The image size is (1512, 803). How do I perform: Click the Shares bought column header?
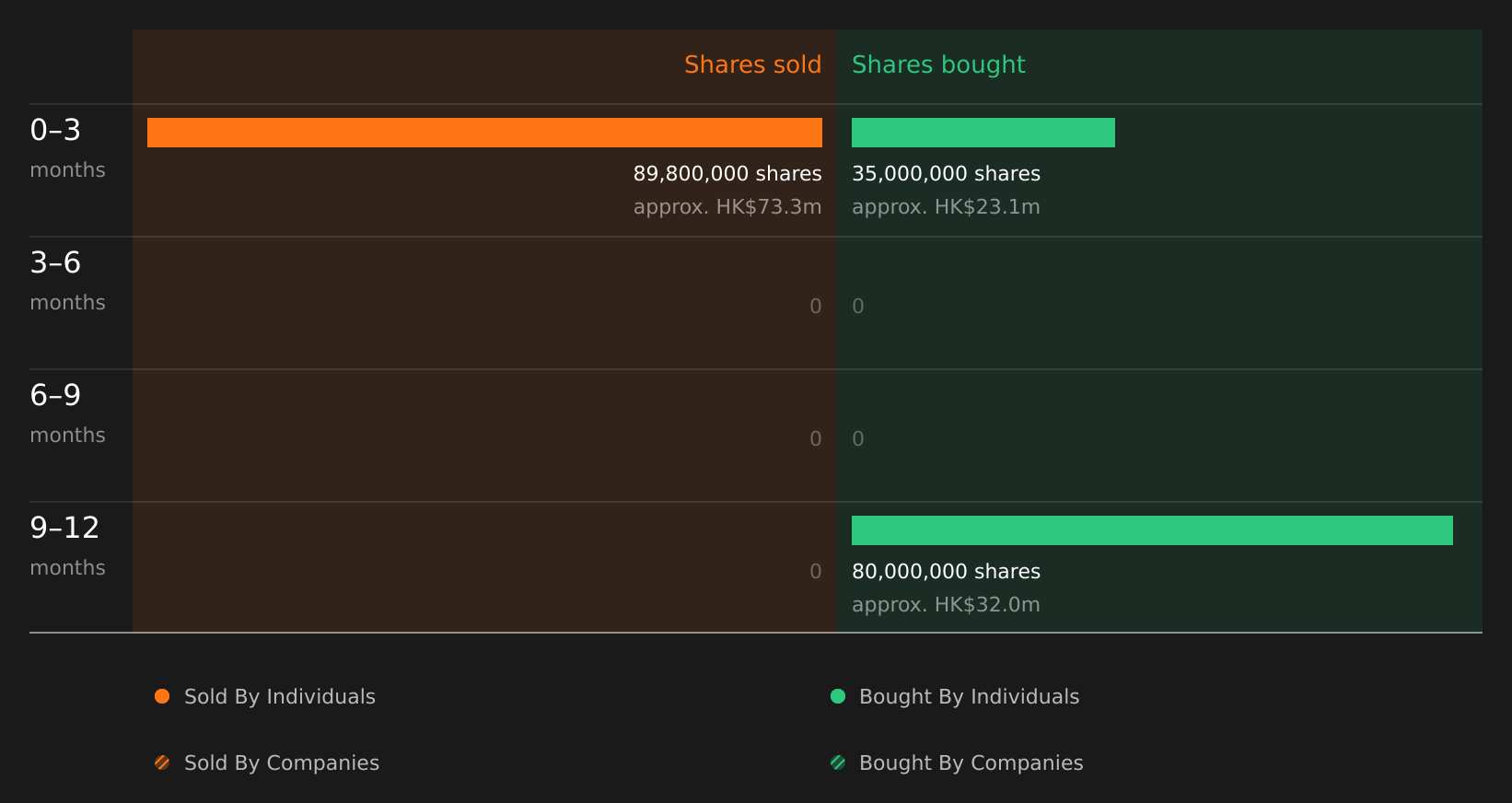[938, 65]
